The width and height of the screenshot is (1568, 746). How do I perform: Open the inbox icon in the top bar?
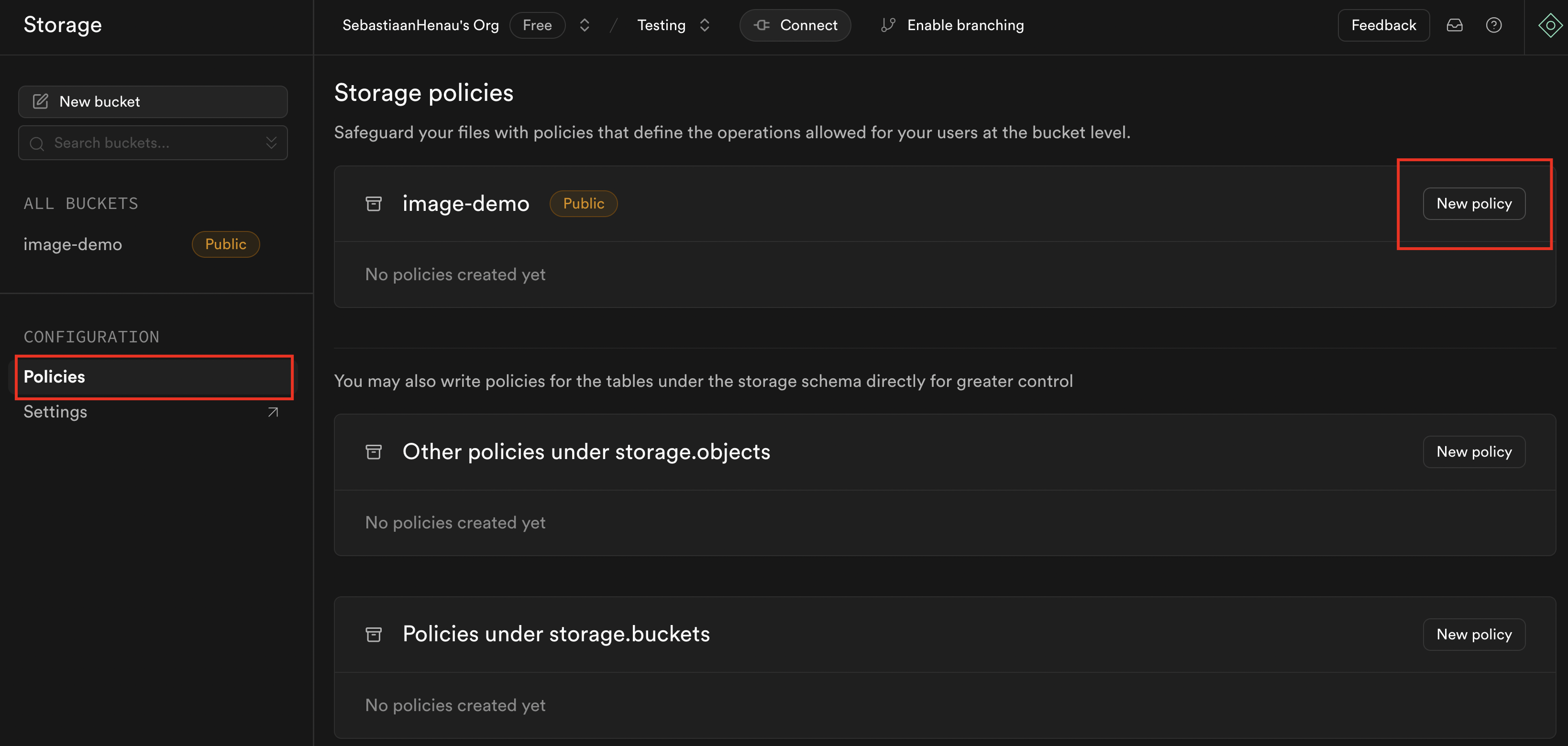pyautogui.click(x=1454, y=25)
